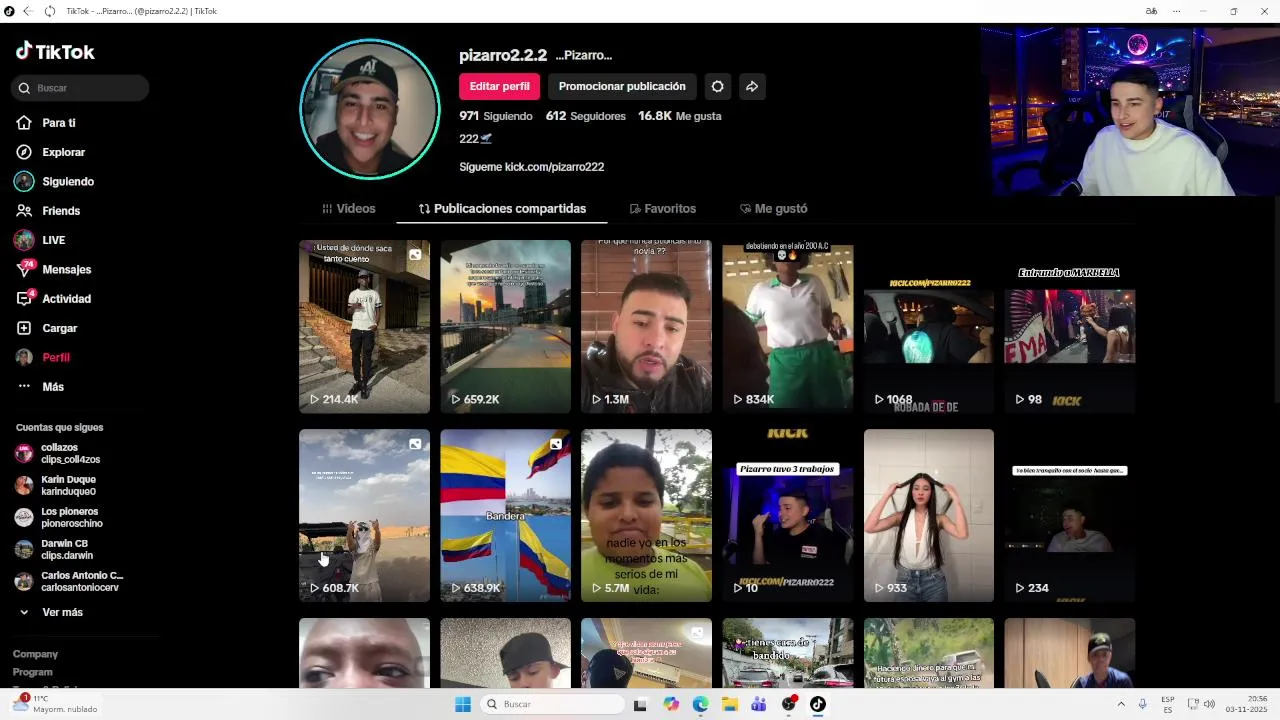Open the Pizarro tuvo 3 trabajos video
1280x720 pixels.
click(x=788, y=515)
